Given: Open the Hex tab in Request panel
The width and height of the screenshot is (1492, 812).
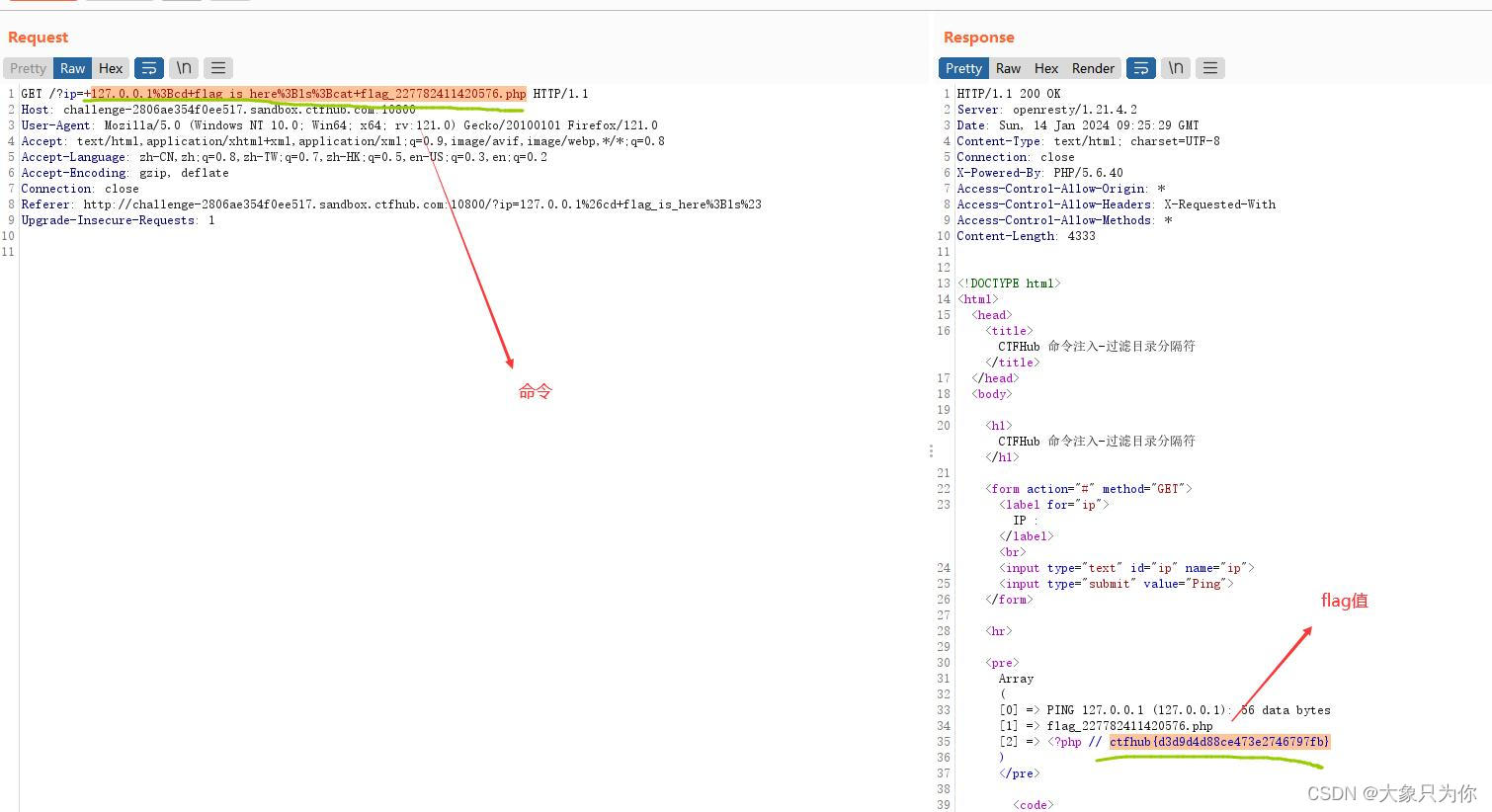Looking at the screenshot, I should (x=111, y=68).
